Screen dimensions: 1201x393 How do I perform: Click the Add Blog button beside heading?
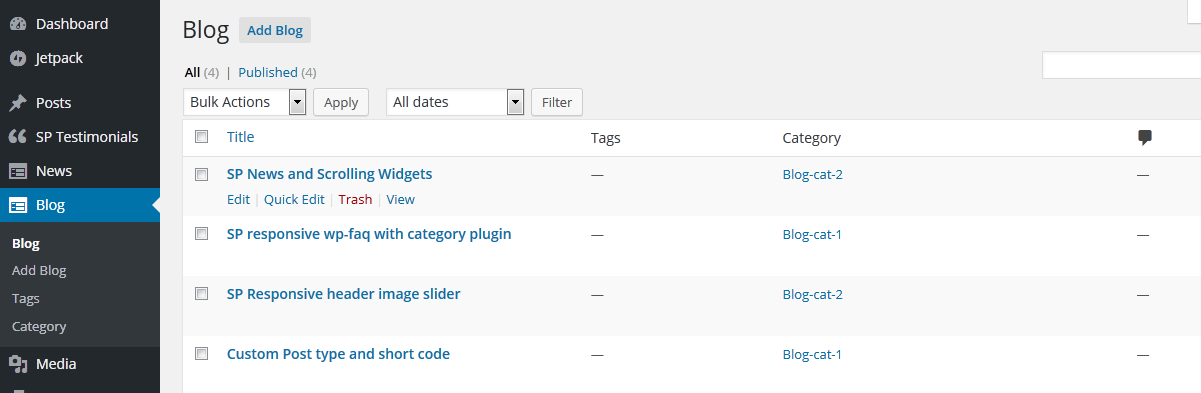(x=275, y=30)
